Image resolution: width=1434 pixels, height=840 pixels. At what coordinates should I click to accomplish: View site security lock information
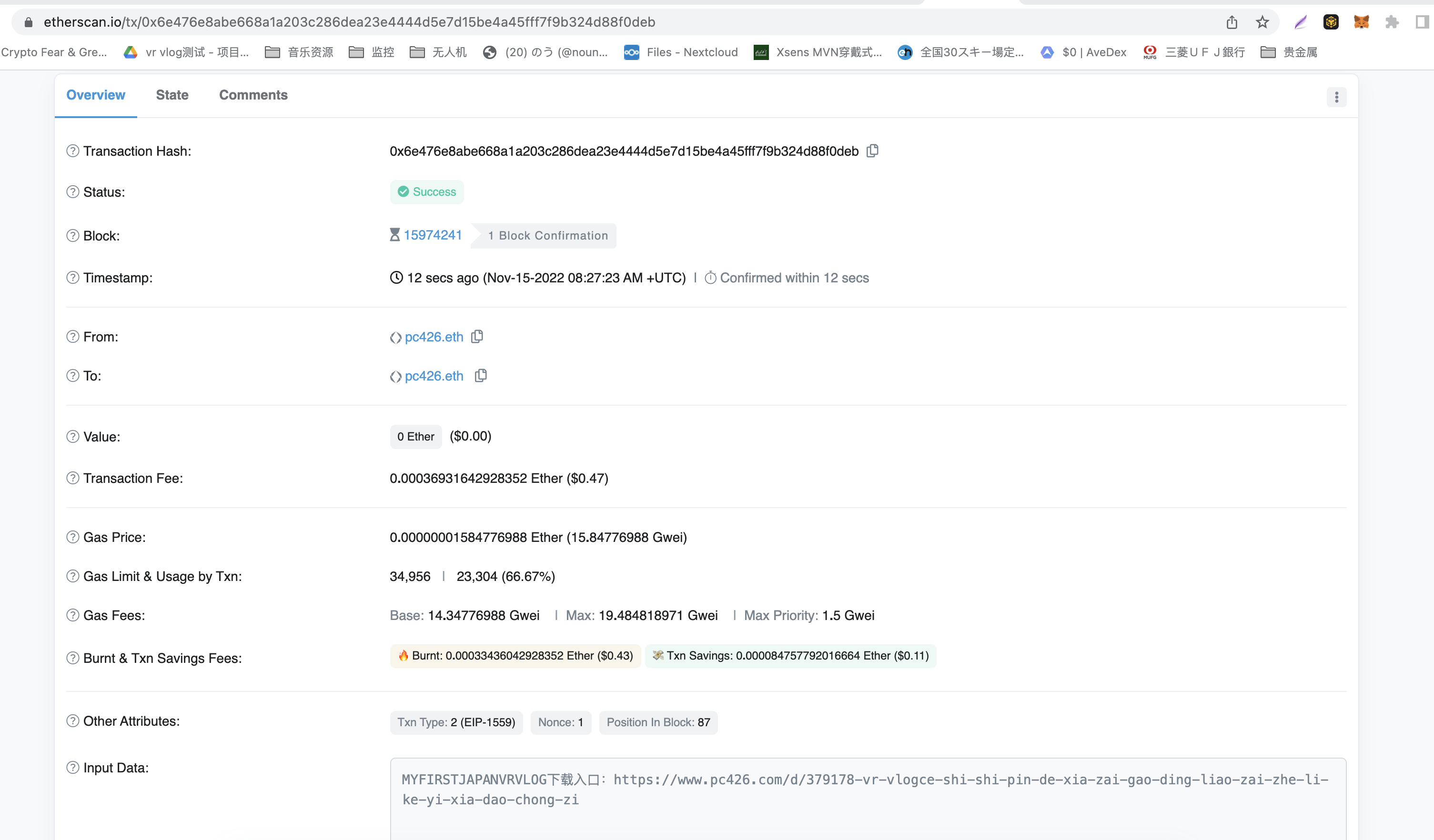(29, 22)
